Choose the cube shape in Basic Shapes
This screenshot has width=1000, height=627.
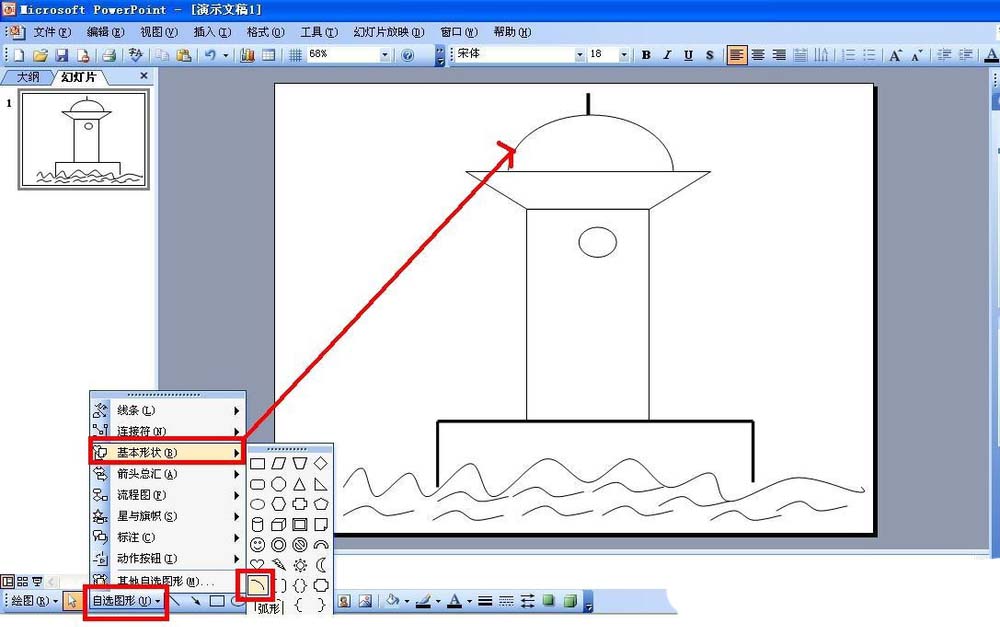(x=279, y=524)
